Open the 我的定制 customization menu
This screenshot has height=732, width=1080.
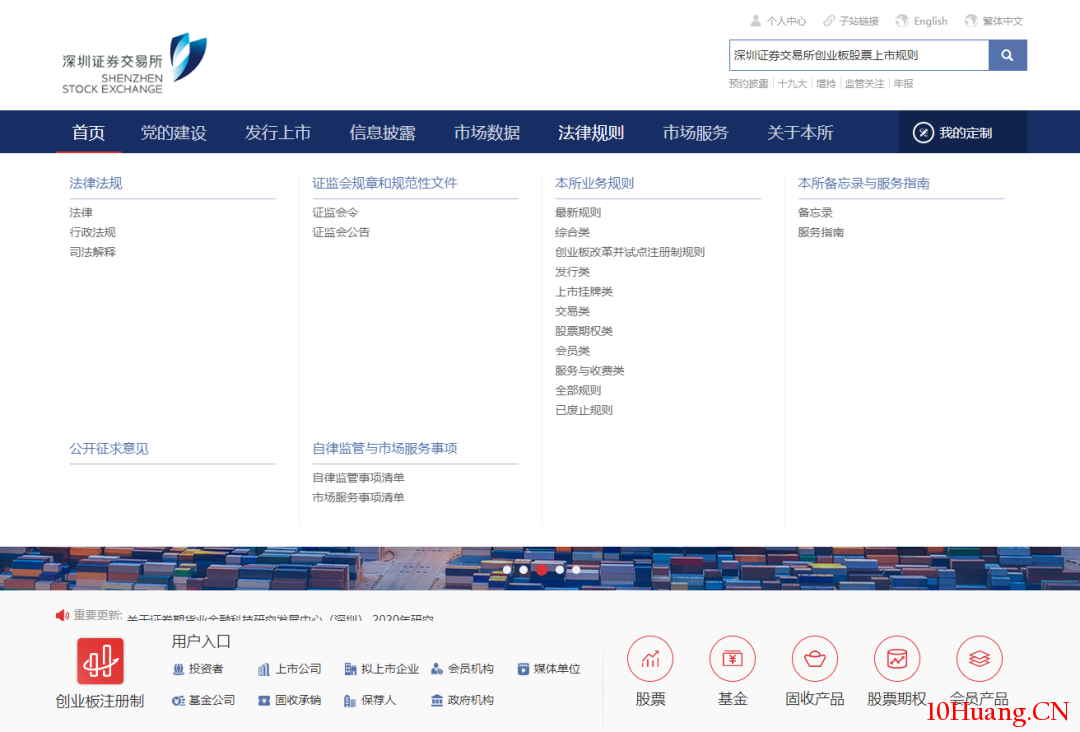click(962, 131)
